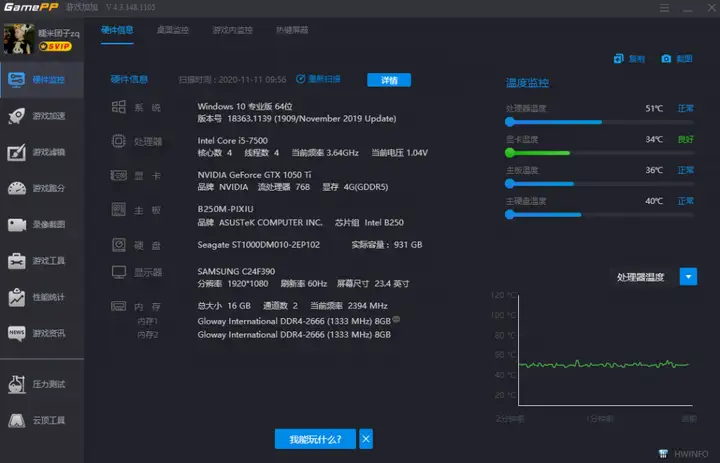Dismiss the 我能玩什么 prompt with X
Image resolution: width=720 pixels, height=463 pixels.
(x=366, y=439)
